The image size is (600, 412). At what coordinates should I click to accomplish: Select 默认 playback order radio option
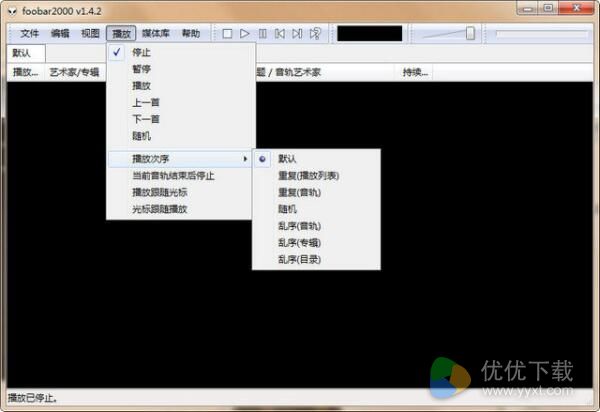(316, 159)
